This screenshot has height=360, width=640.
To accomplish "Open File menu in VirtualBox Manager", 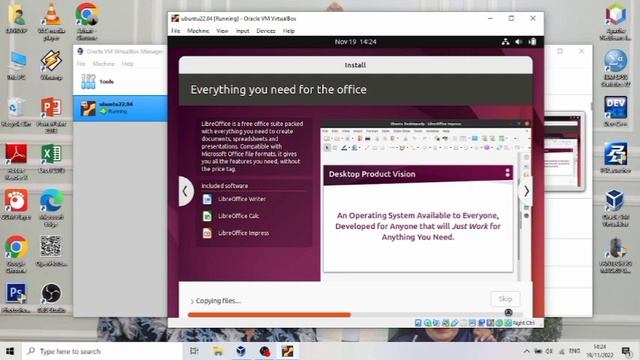I will coord(81,64).
